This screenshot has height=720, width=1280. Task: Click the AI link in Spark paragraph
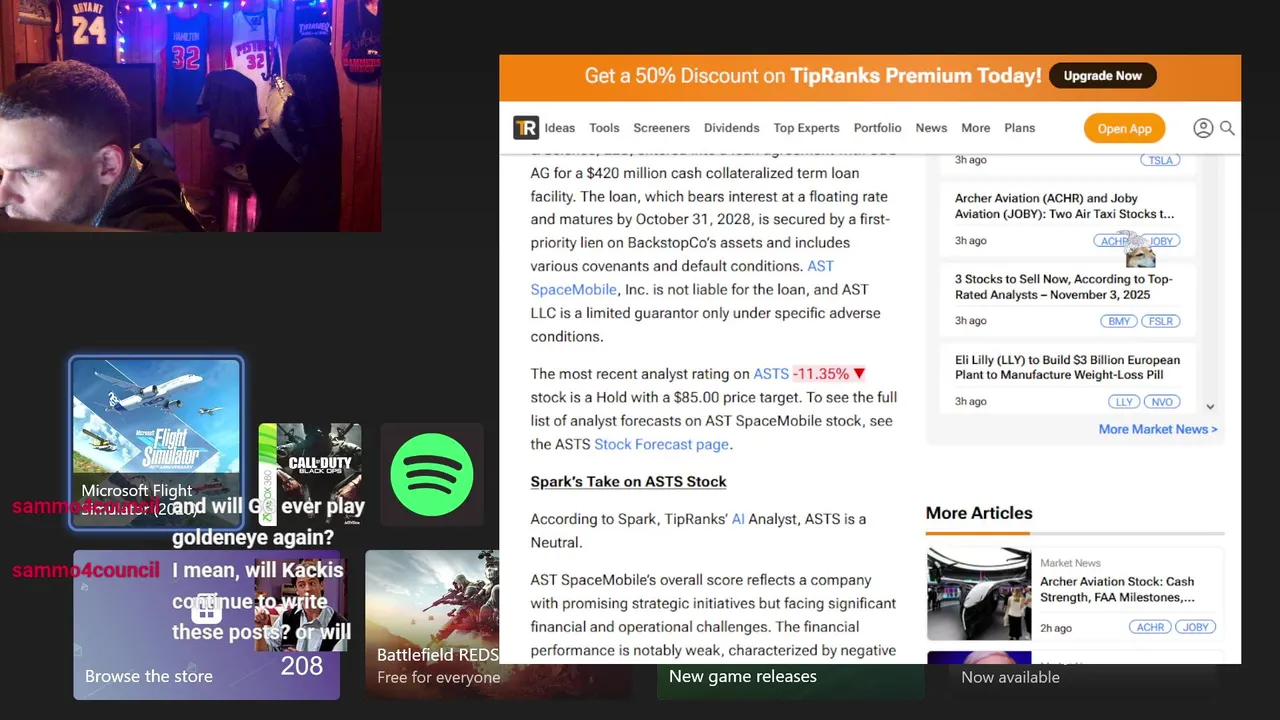point(738,519)
